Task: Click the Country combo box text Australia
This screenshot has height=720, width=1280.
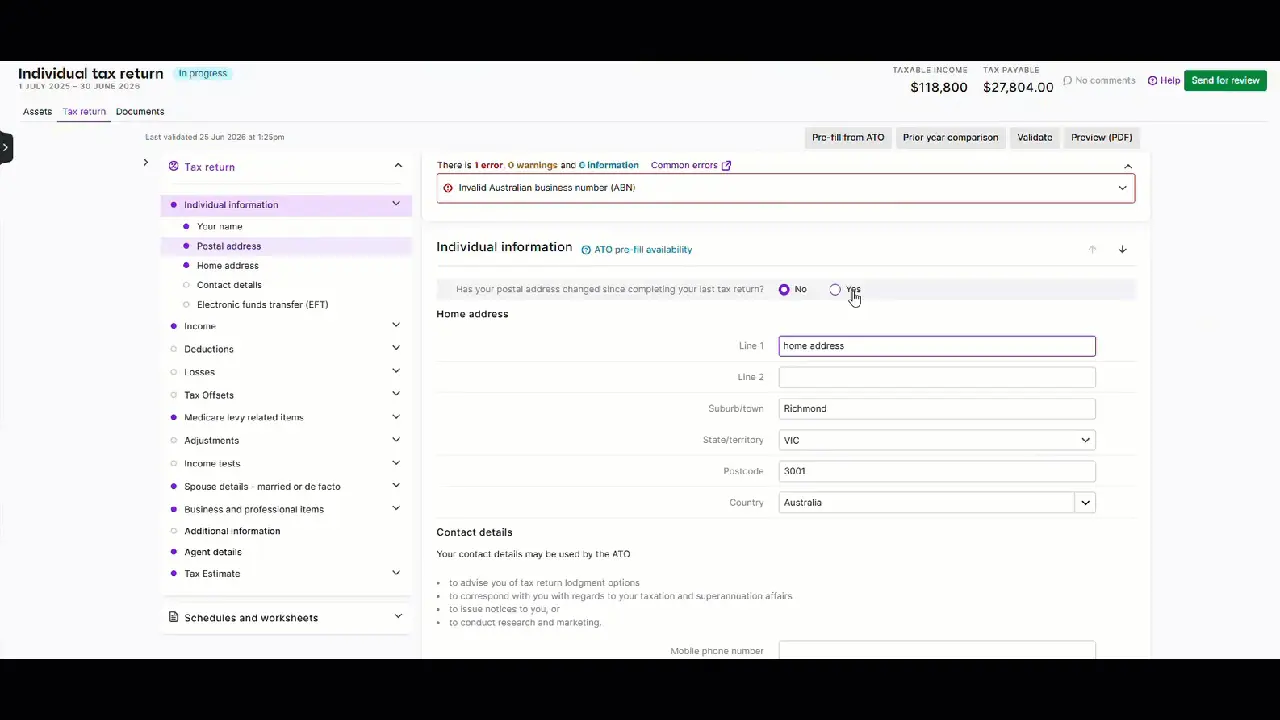Action: 803,503
